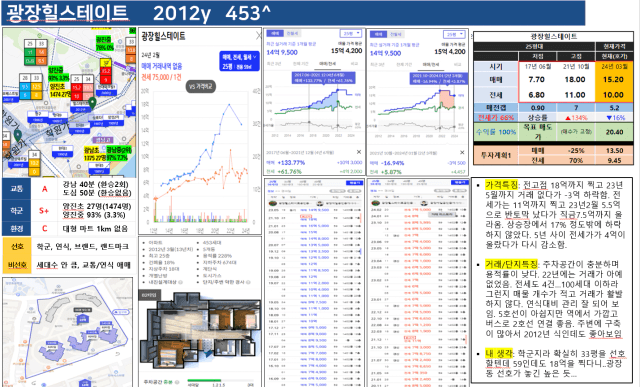
Task: Dismiss the -16.94% period summary with X
Action: pyautogui.click(x=462, y=153)
